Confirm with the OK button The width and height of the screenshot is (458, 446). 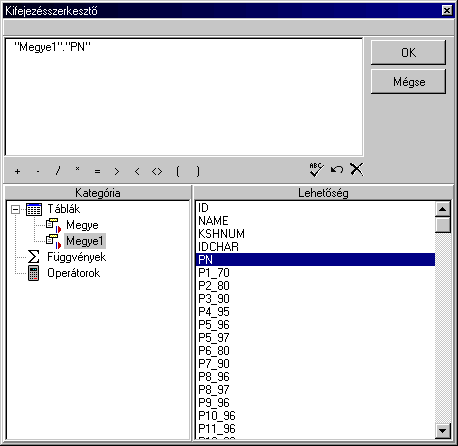point(408,53)
